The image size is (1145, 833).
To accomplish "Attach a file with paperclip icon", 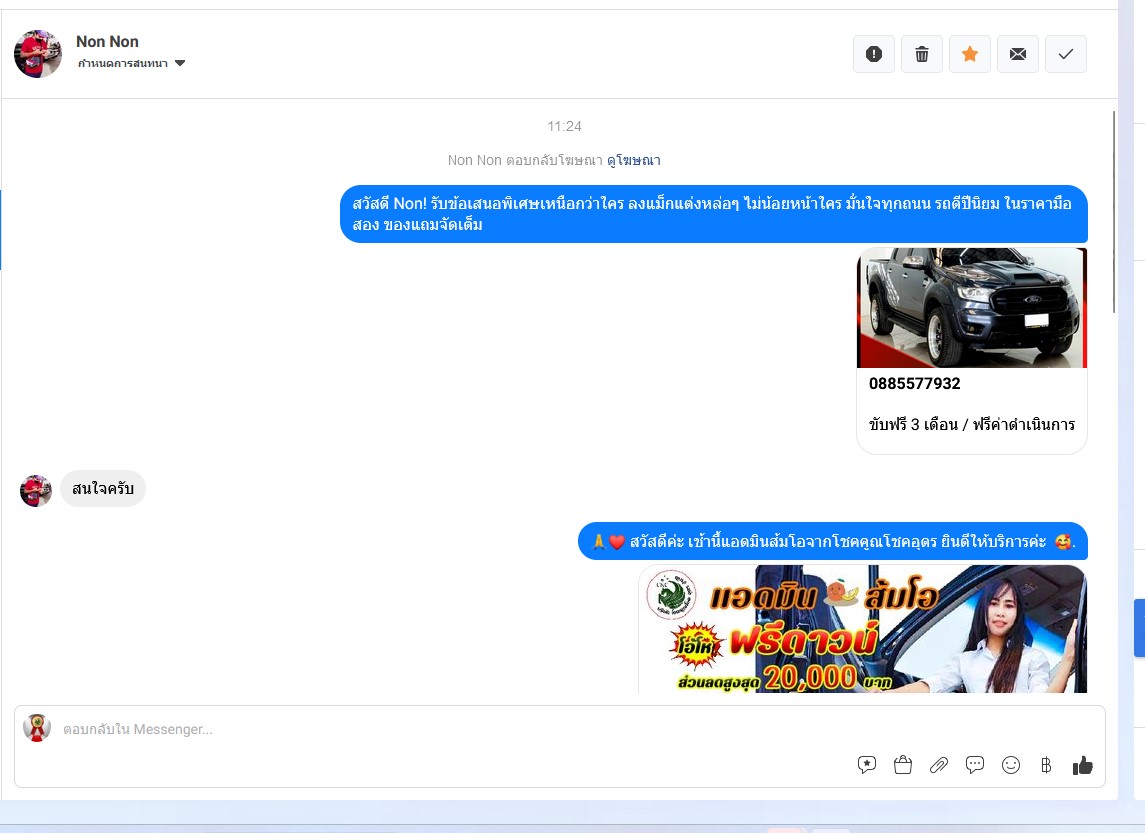I will (938, 765).
